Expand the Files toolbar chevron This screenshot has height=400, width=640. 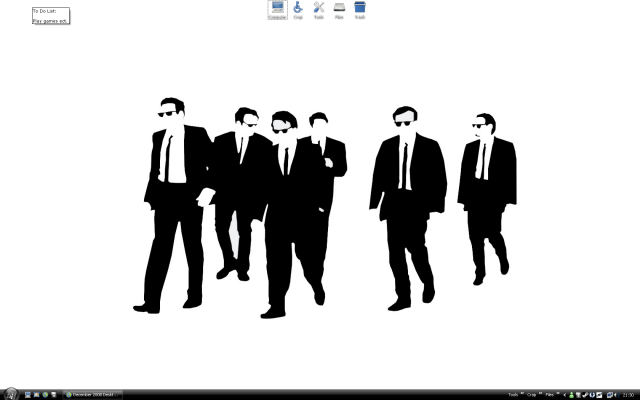click(558, 393)
